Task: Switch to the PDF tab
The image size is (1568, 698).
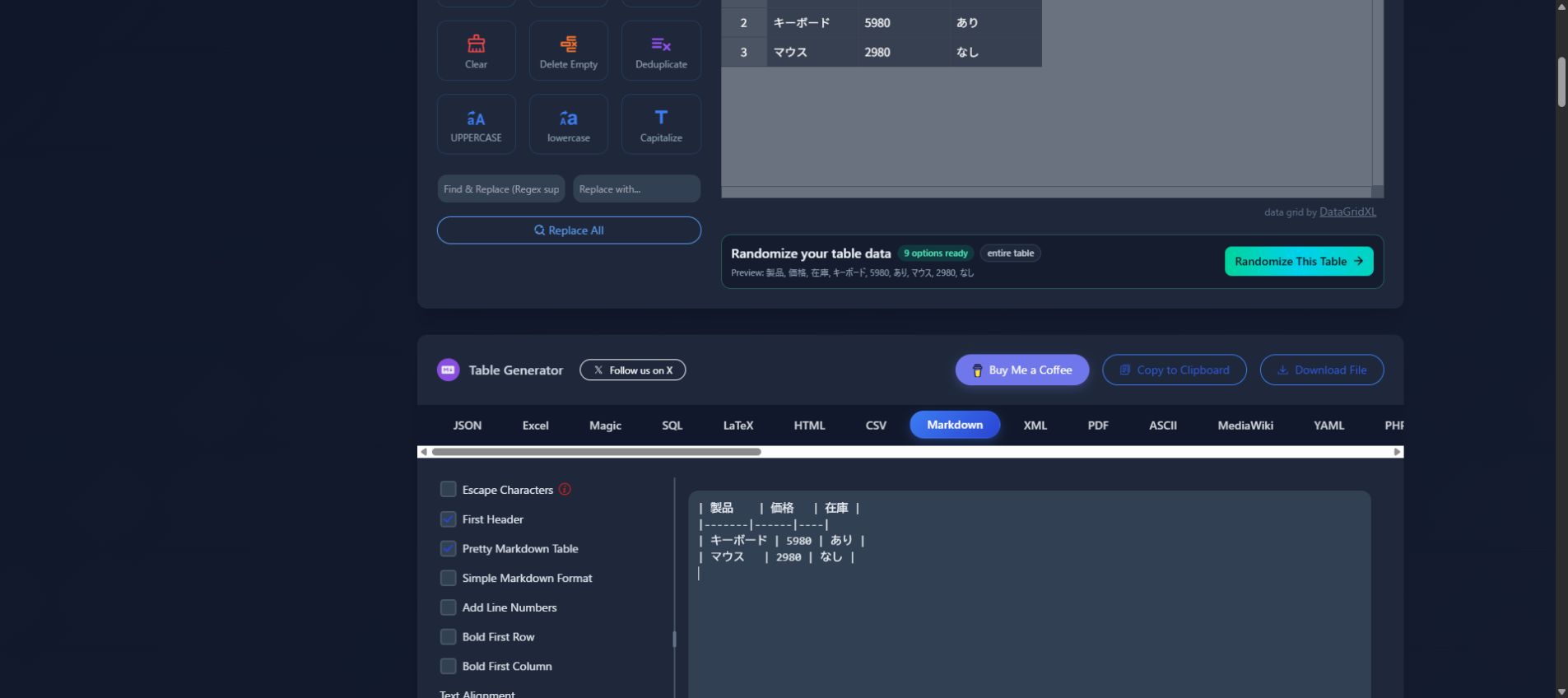Action: point(1098,426)
